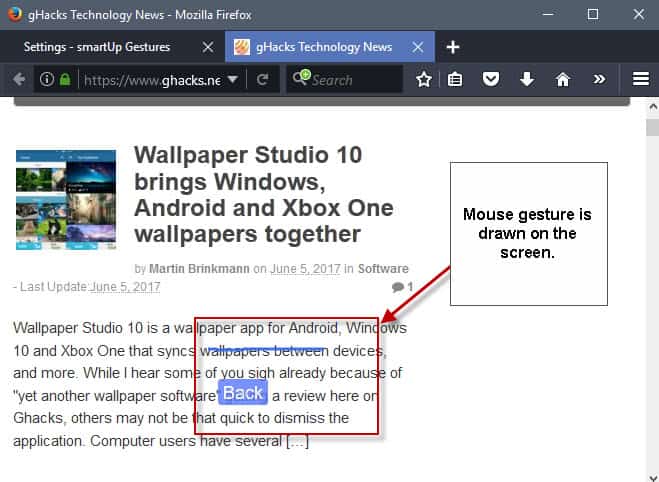This screenshot has height=482, width=659.
Task: Click the June 5, 2017 publish date
Action: coord(305,269)
